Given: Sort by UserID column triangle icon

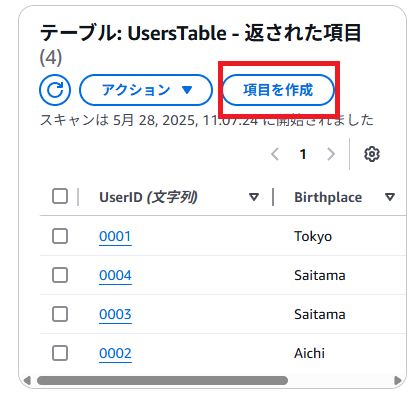Looking at the screenshot, I should tap(254, 197).
